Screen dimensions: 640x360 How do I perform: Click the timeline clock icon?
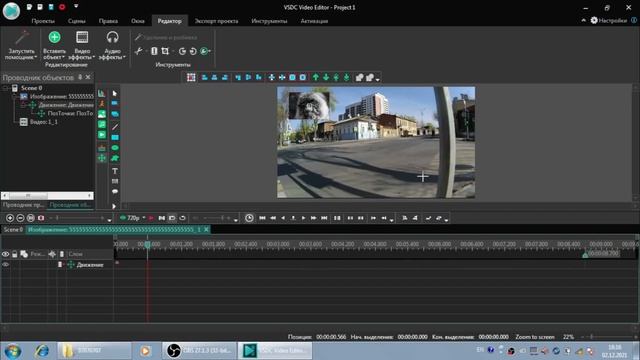(249, 218)
